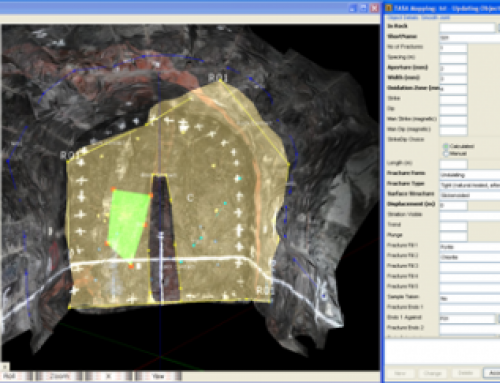Click the Roll thumbwheel control

click(x=17, y=376)
